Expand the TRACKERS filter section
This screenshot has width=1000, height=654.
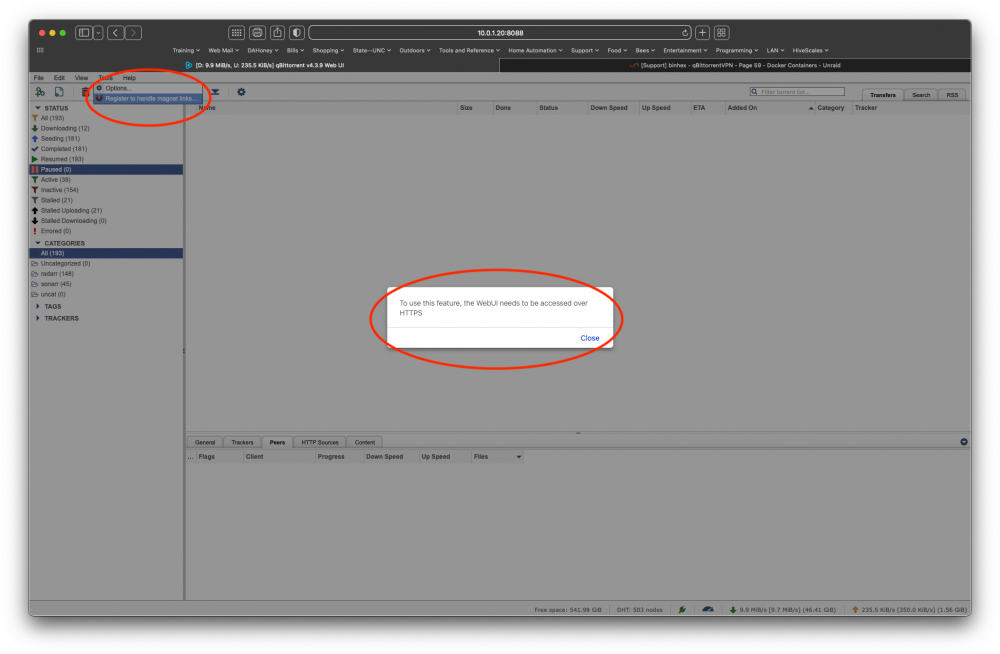tap(38, 318)
